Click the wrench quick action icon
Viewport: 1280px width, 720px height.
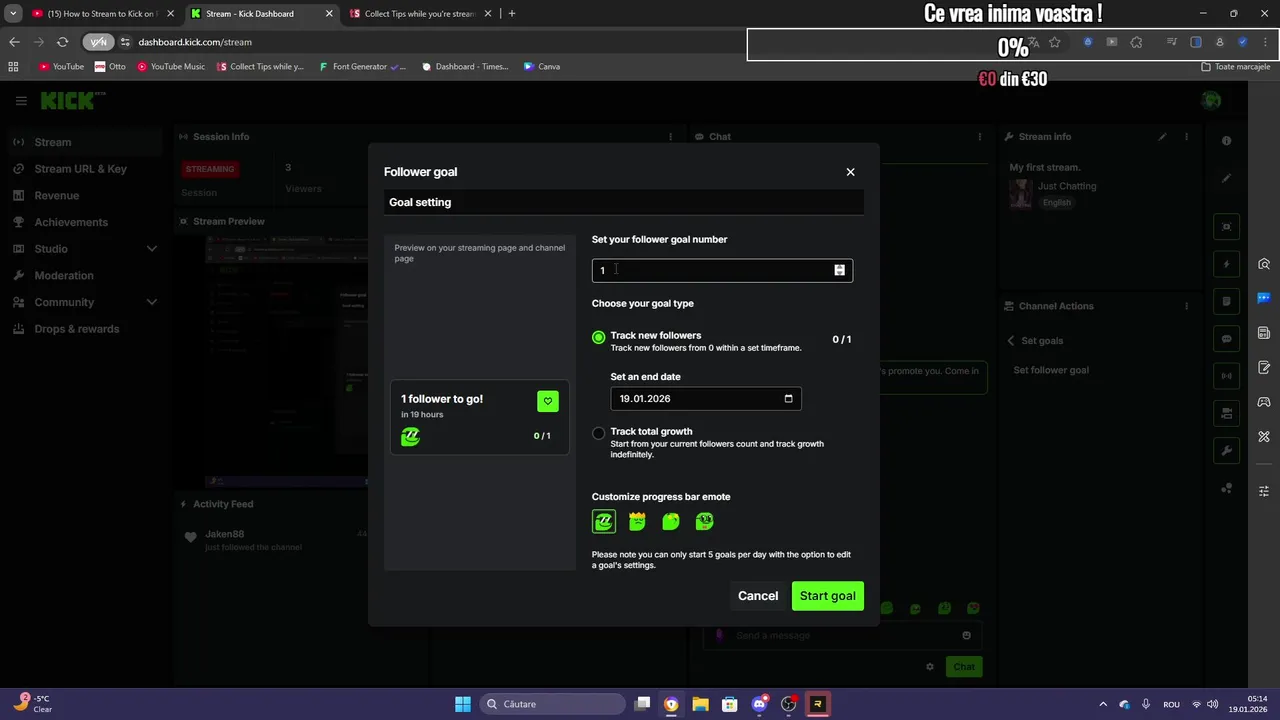[x=1227, y=451]
